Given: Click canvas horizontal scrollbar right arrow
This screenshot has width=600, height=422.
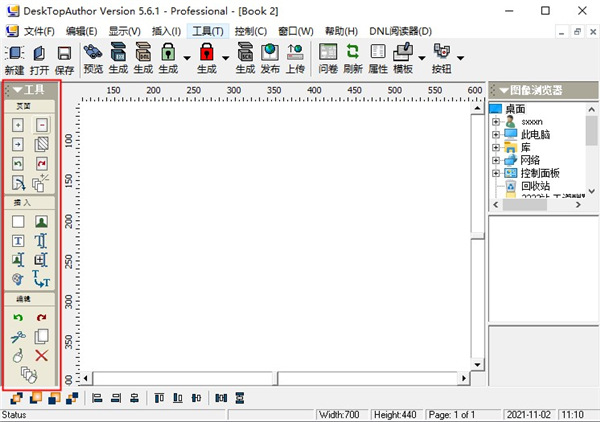Looking at the screenshot, I should (x=464, y=378).
